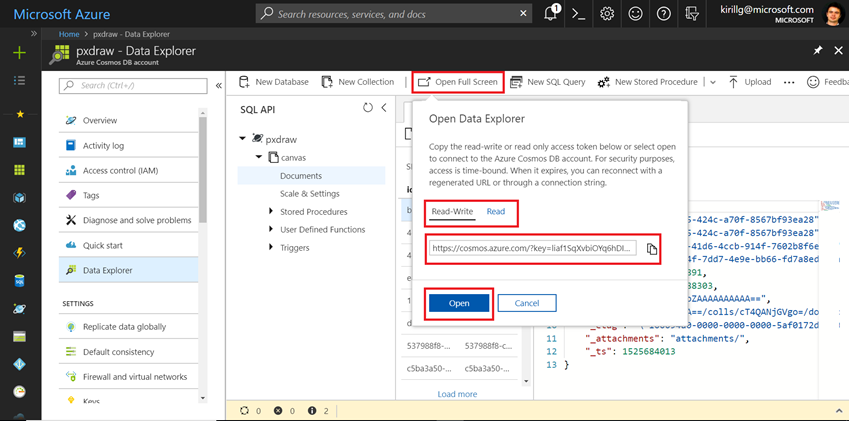The height and width of the screenshot is (421, 849).
Task: Search resources, services, and docs field
Action: (393, 14)
